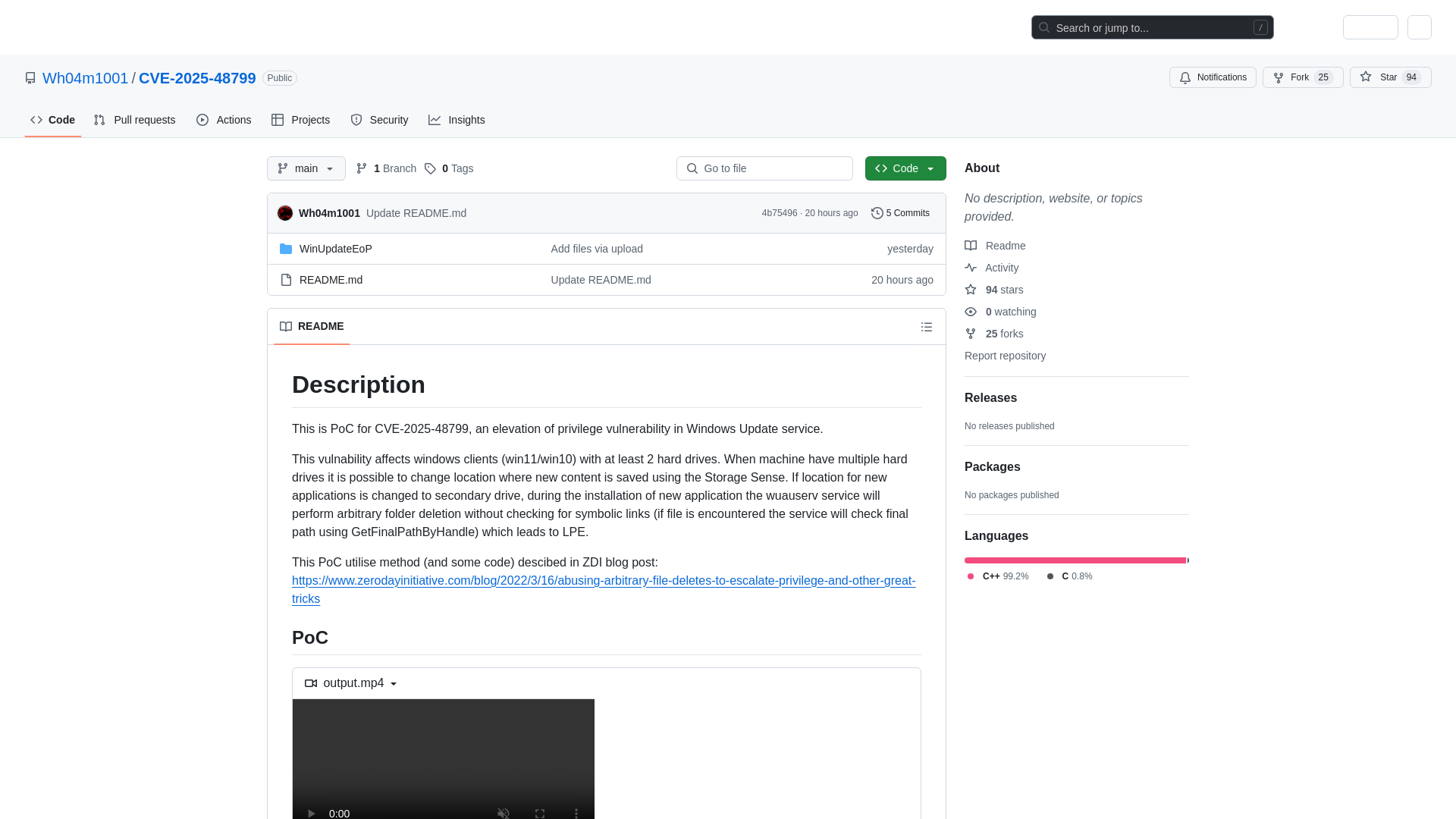
Task: Open the Security tab
Action: tap(379, 120)
